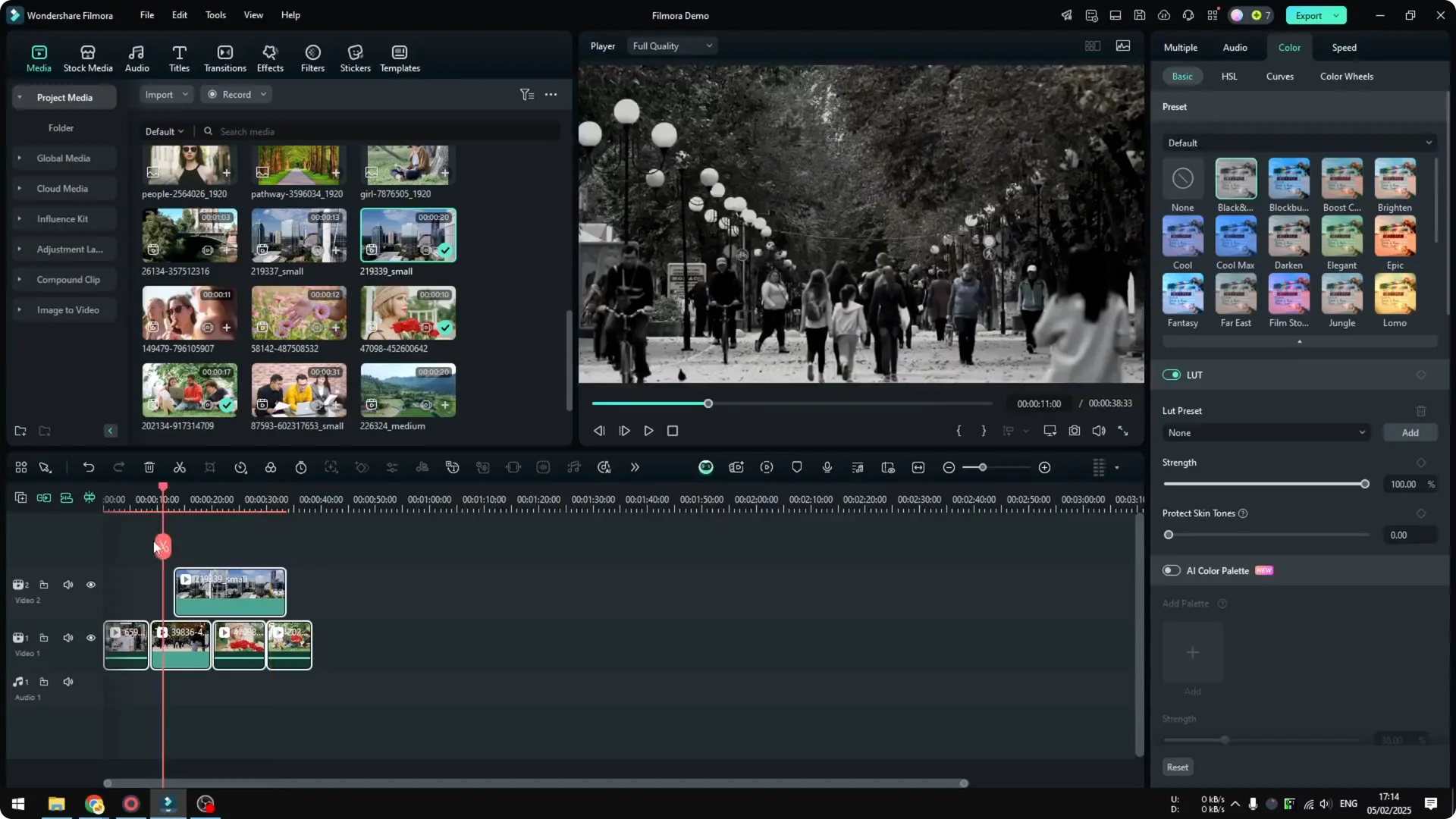Image resolution: width=1456 pixels, height=819 pixels.
Task: Switch to the Transitions panel
Action: (224, 58)
